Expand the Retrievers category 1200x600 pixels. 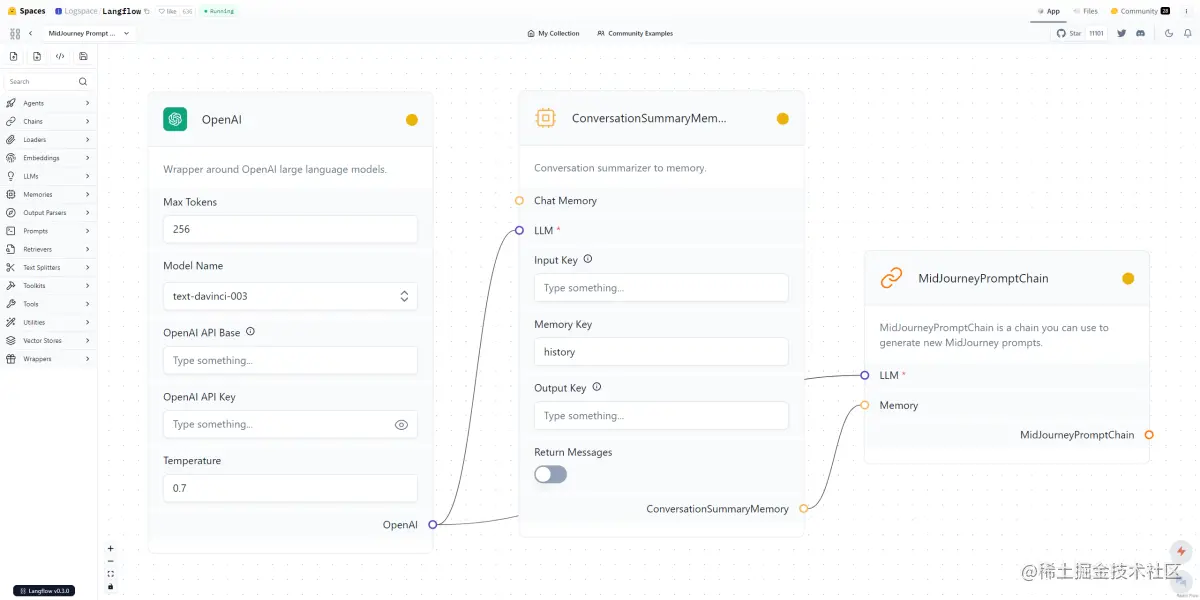point(48,249)
